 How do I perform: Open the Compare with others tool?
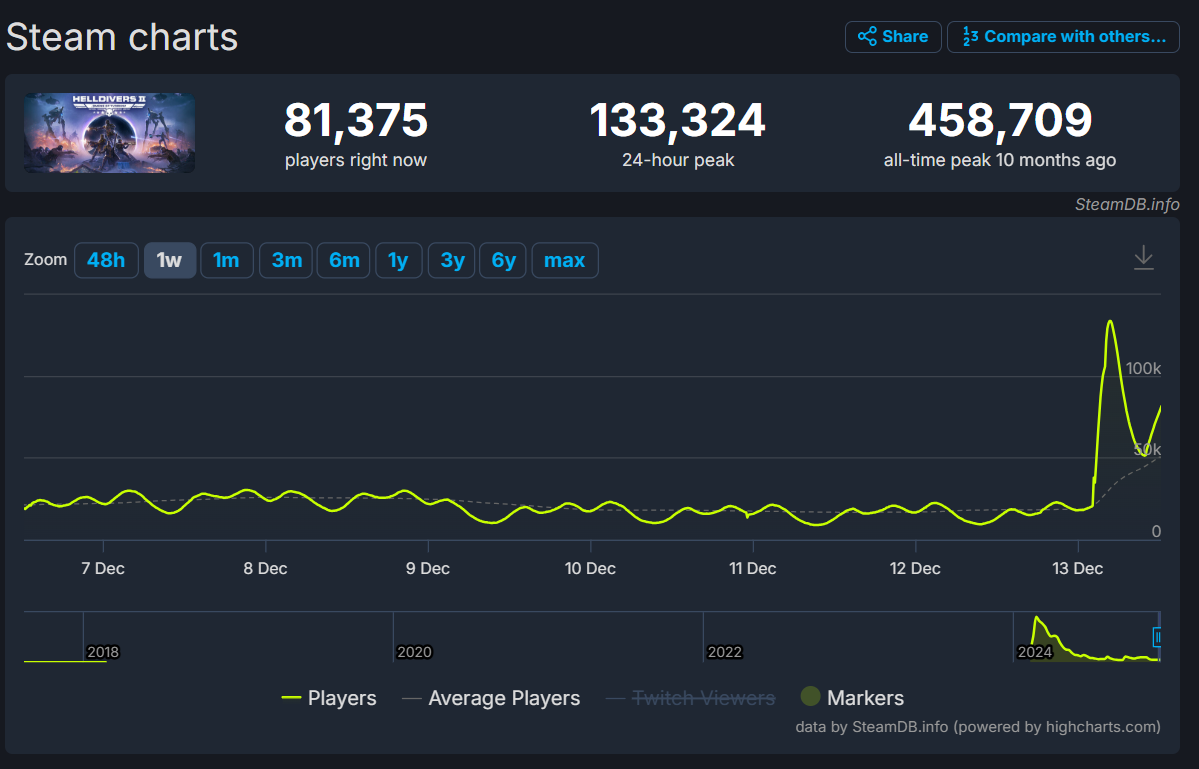[1062, 36]
